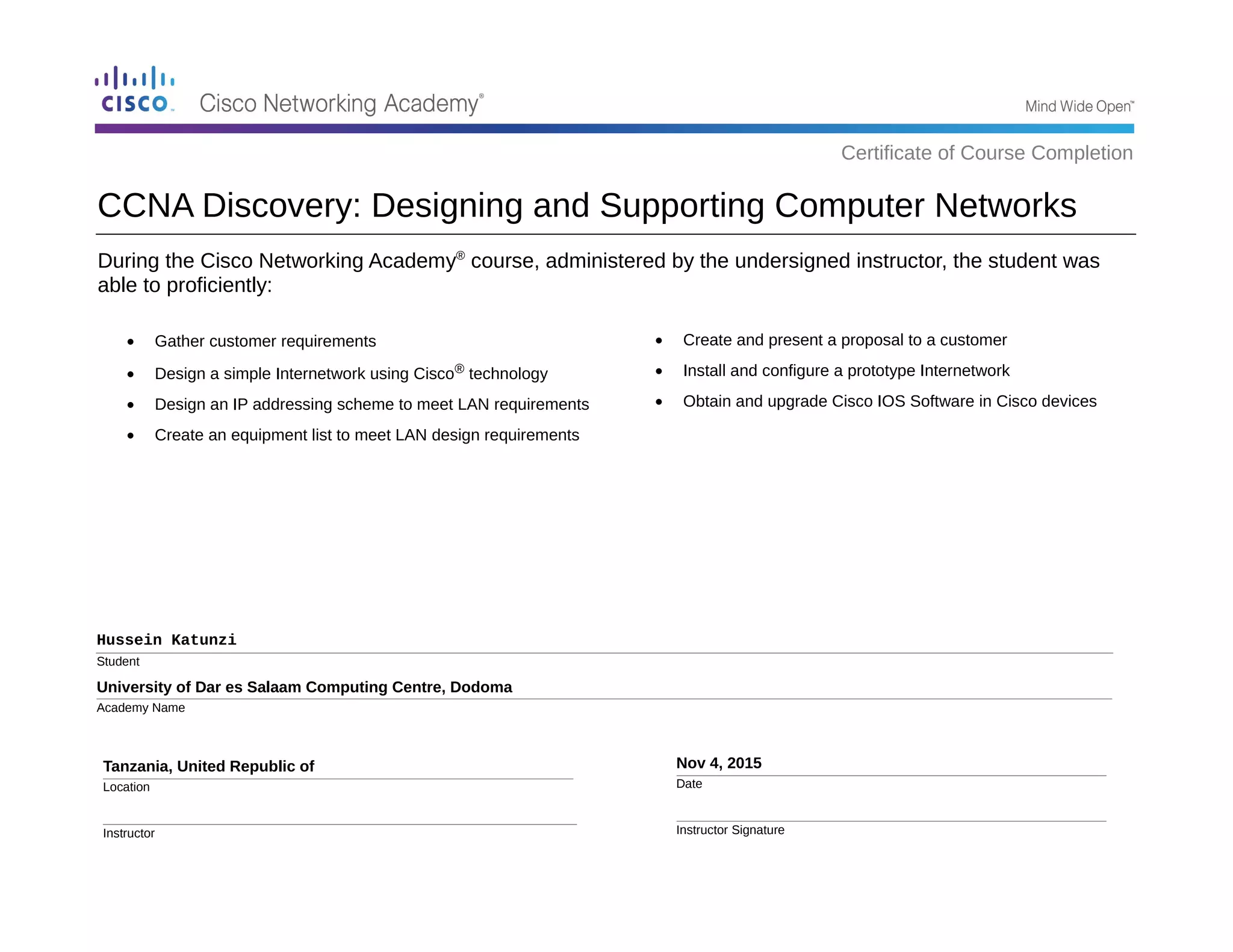Click the Cisco logo icon
This screenshot has height=952, width=1233.
coord(135,90)
